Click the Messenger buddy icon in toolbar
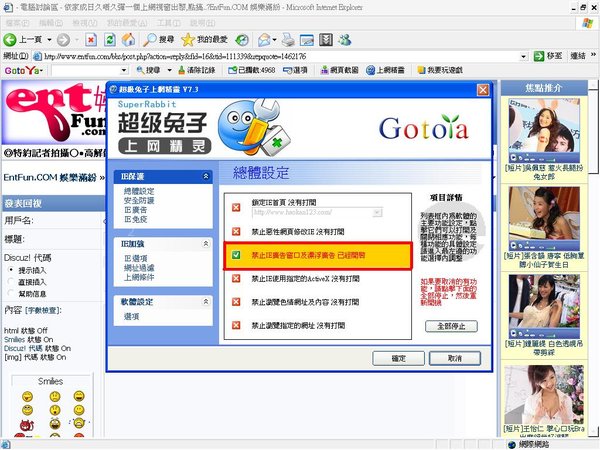Screen dimensions: 600x450 tap(345, 40)
